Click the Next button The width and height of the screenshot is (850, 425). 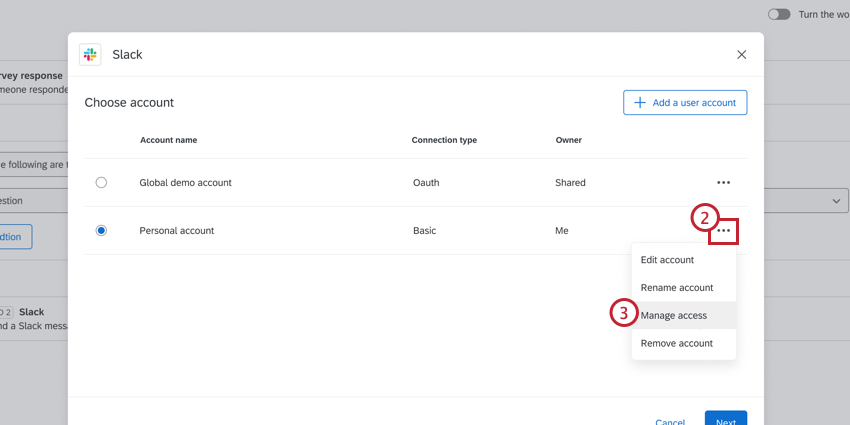pos(726,420)
